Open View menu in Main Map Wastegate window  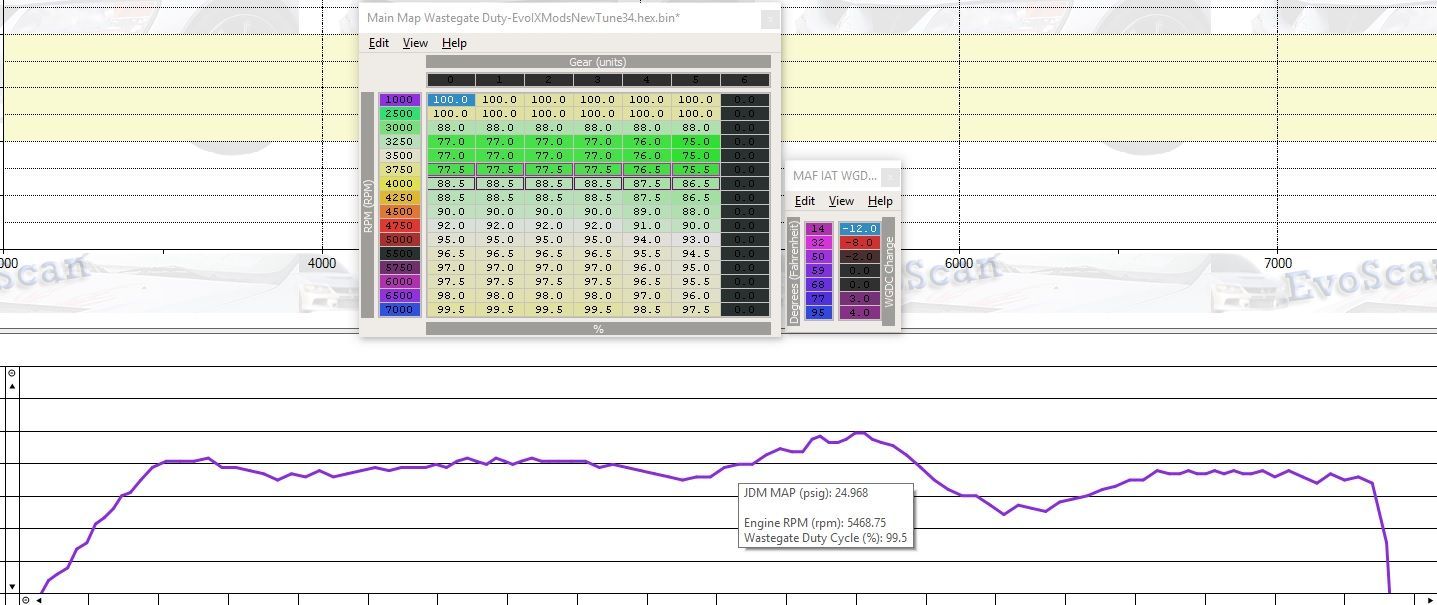point(415,43)
